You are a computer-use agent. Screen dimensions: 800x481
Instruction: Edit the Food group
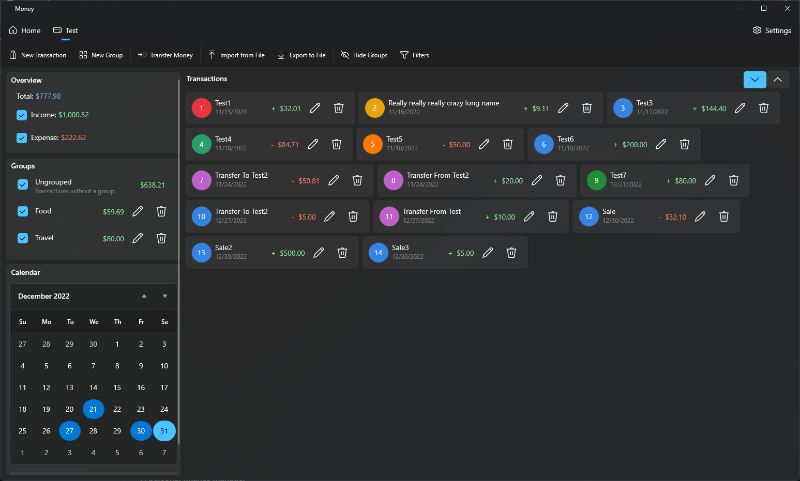pyautogui.click(x=138, y=212)
